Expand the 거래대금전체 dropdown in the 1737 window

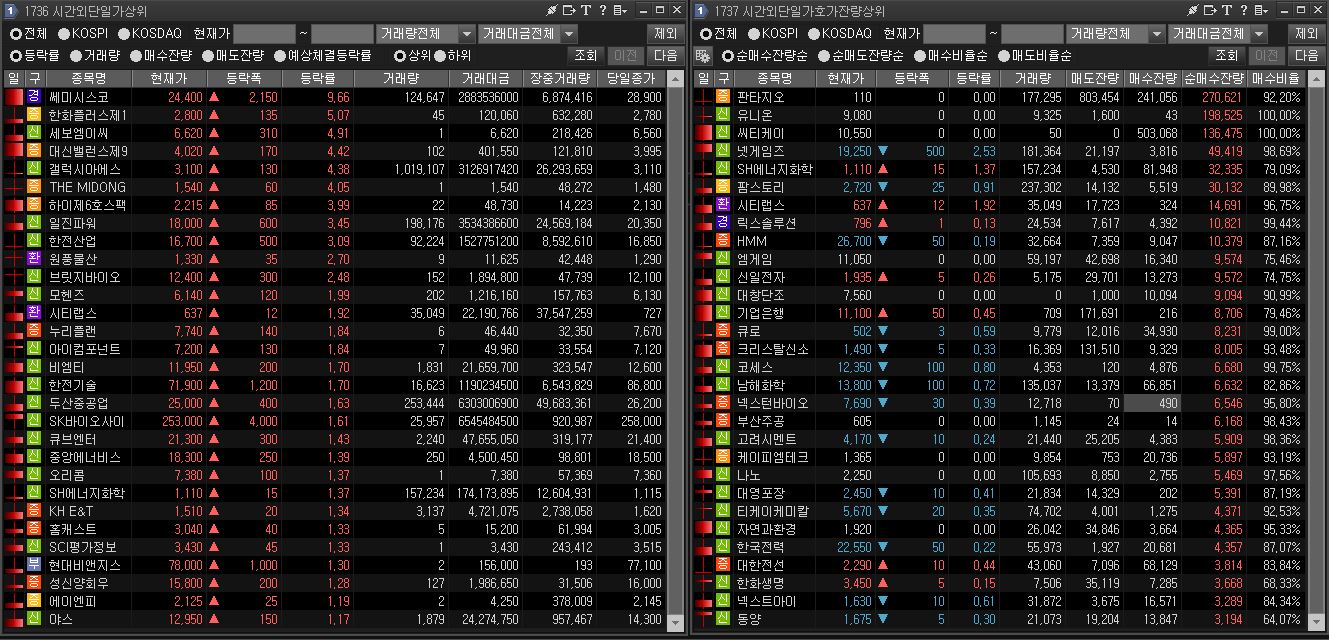(1259, 33)
